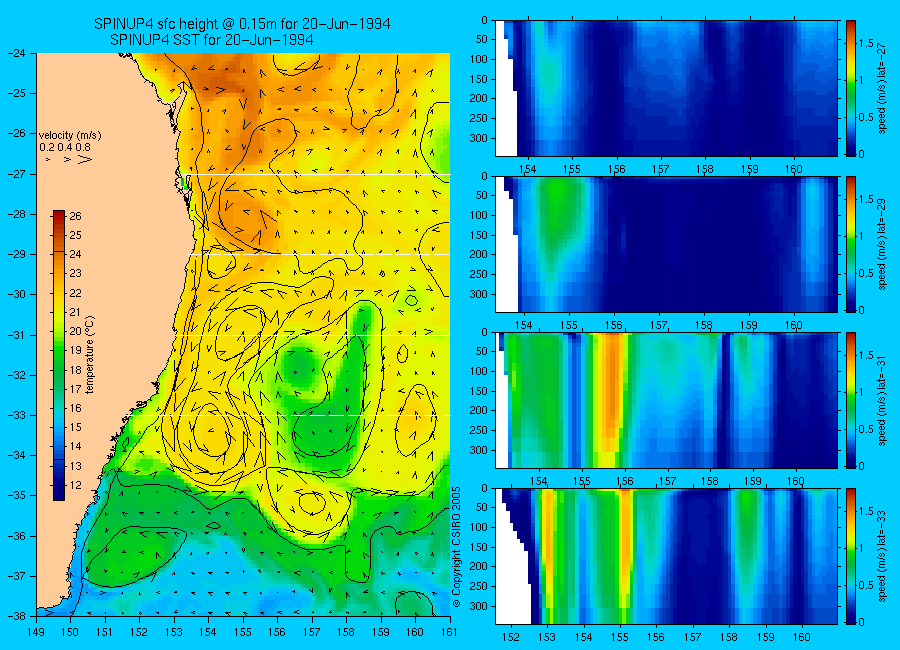Click the speed color bar for lat=-29
Viewport: 900px width, 650px height.
[851, 244]
